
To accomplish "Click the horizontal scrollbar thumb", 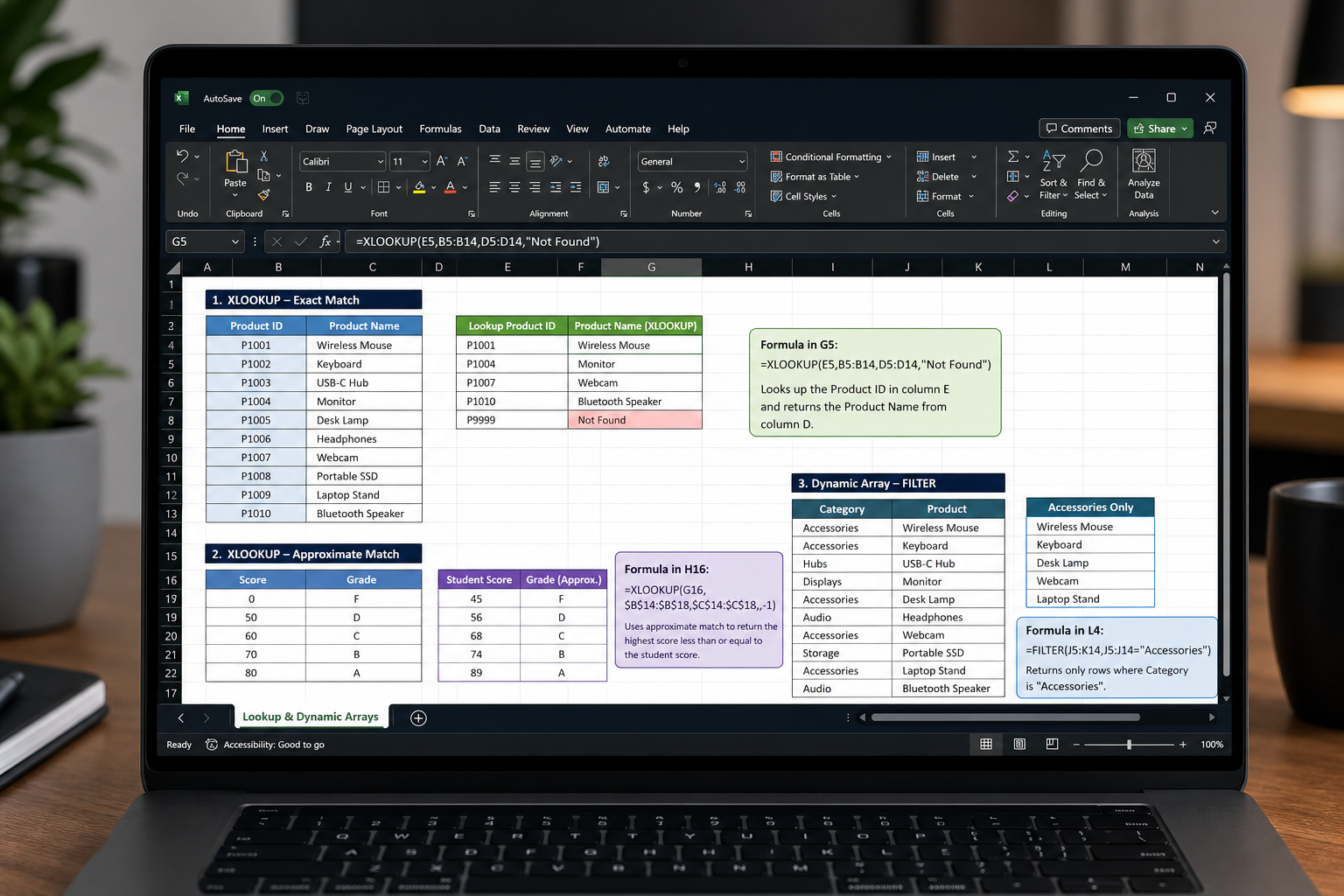I will pos(1005,717).
